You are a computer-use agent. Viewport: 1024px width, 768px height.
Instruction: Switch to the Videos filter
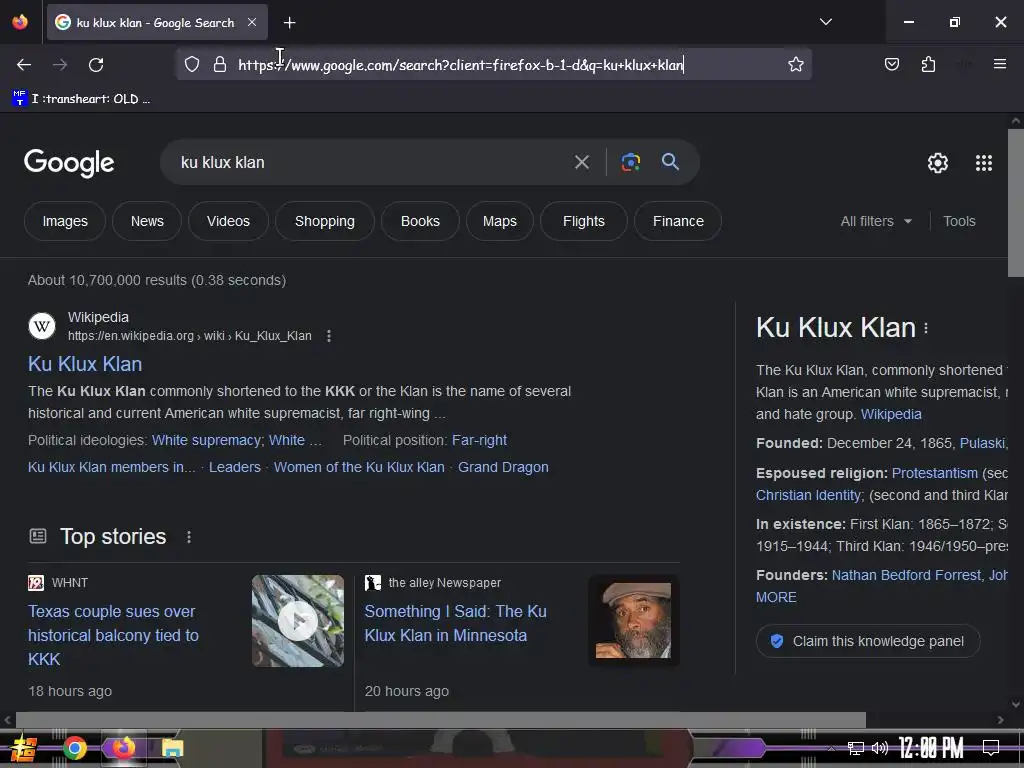coord(228,221)
